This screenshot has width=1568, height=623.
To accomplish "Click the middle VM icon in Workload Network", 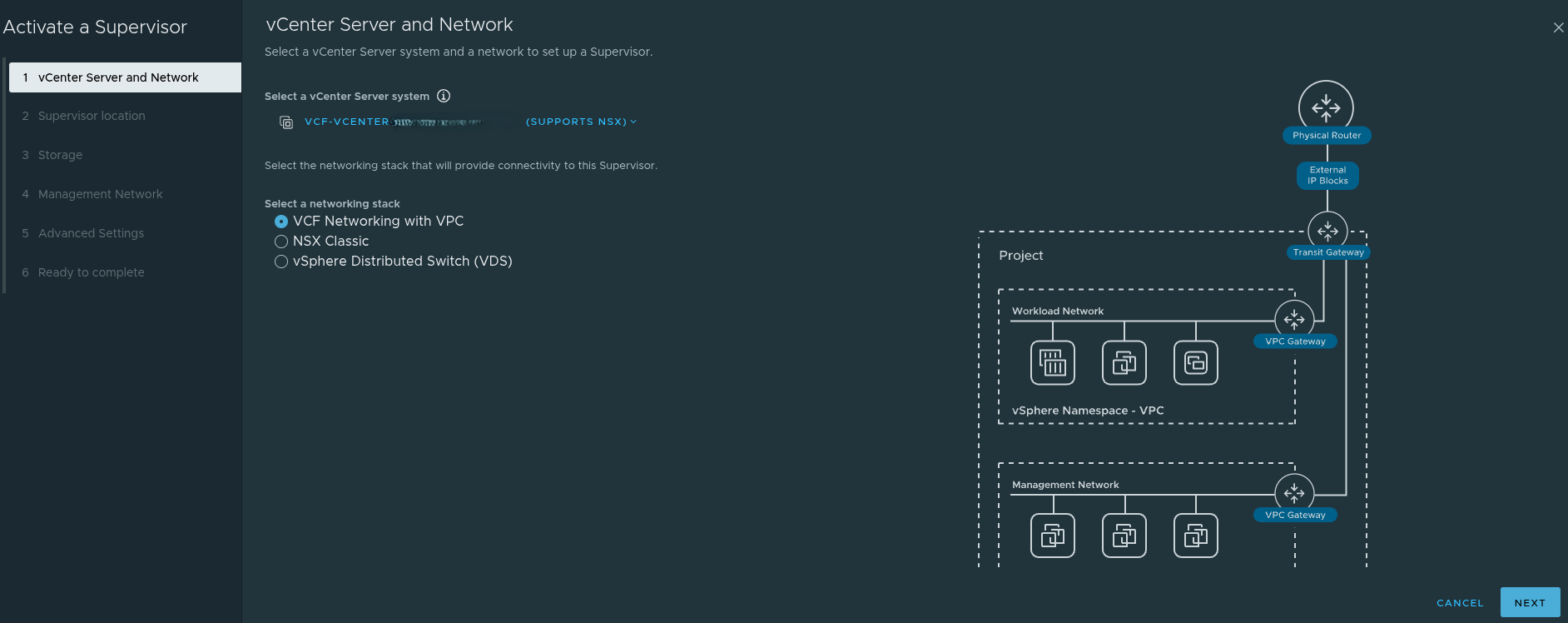I will (x=1124, y=363).
